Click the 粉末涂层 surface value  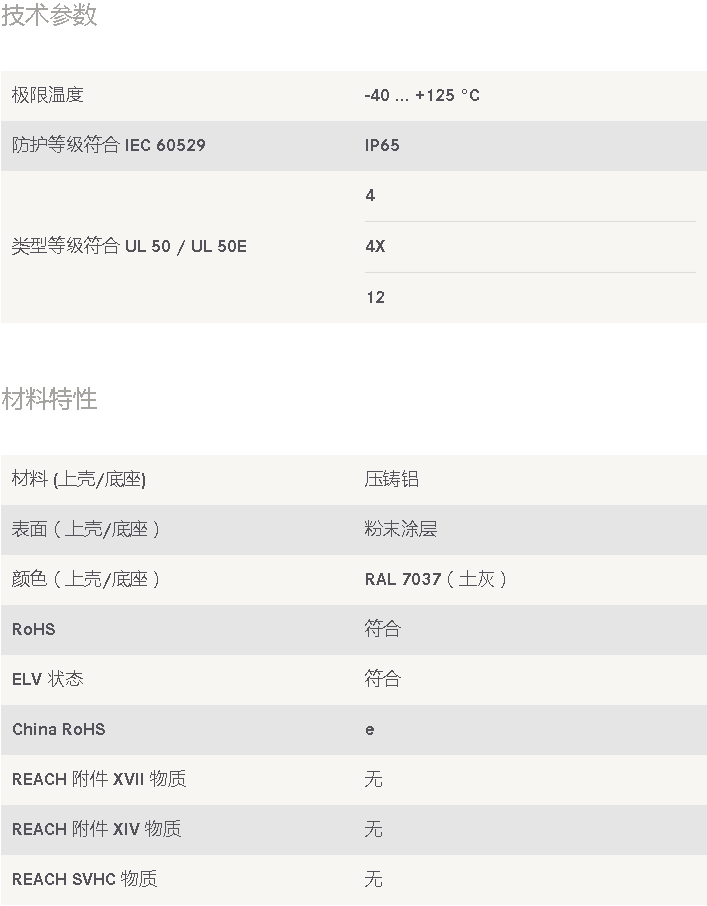tap(400, 529)
